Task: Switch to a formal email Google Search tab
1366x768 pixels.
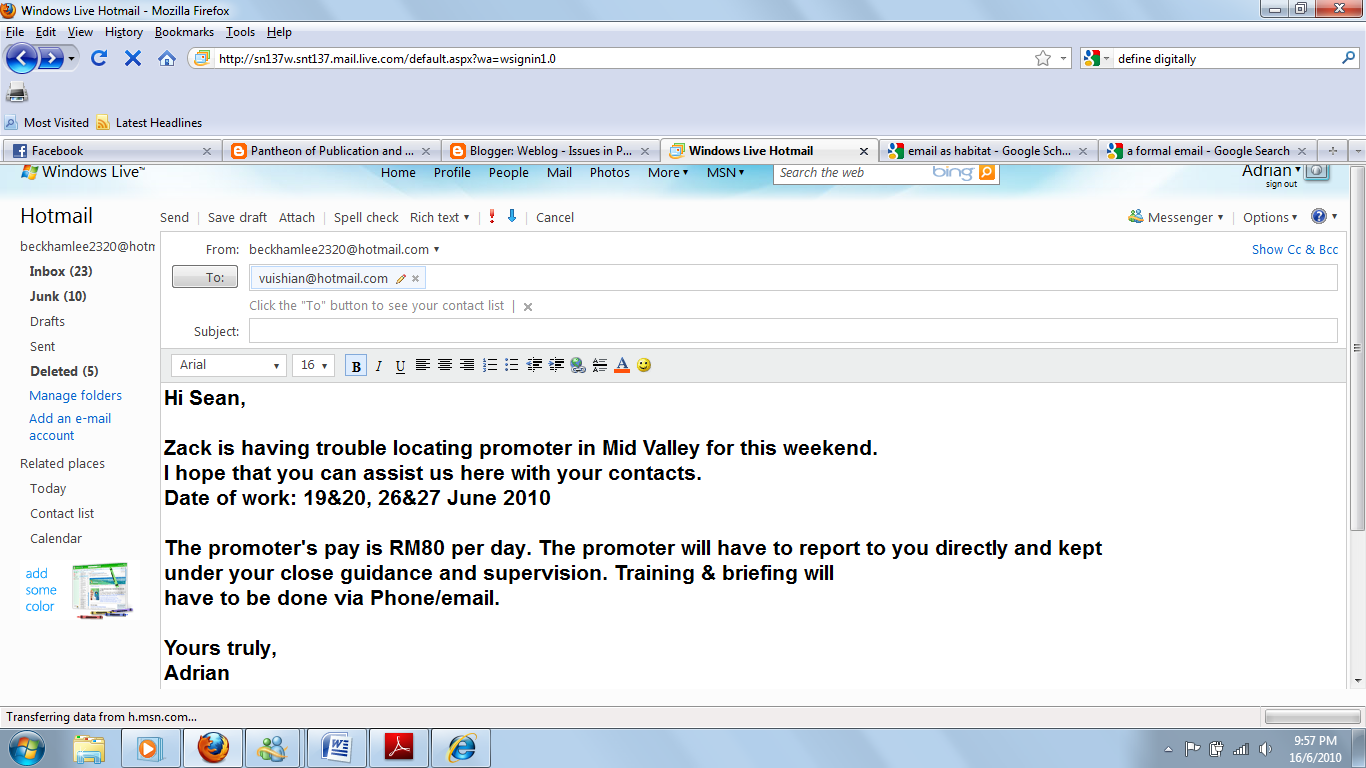Action: 1207,151
